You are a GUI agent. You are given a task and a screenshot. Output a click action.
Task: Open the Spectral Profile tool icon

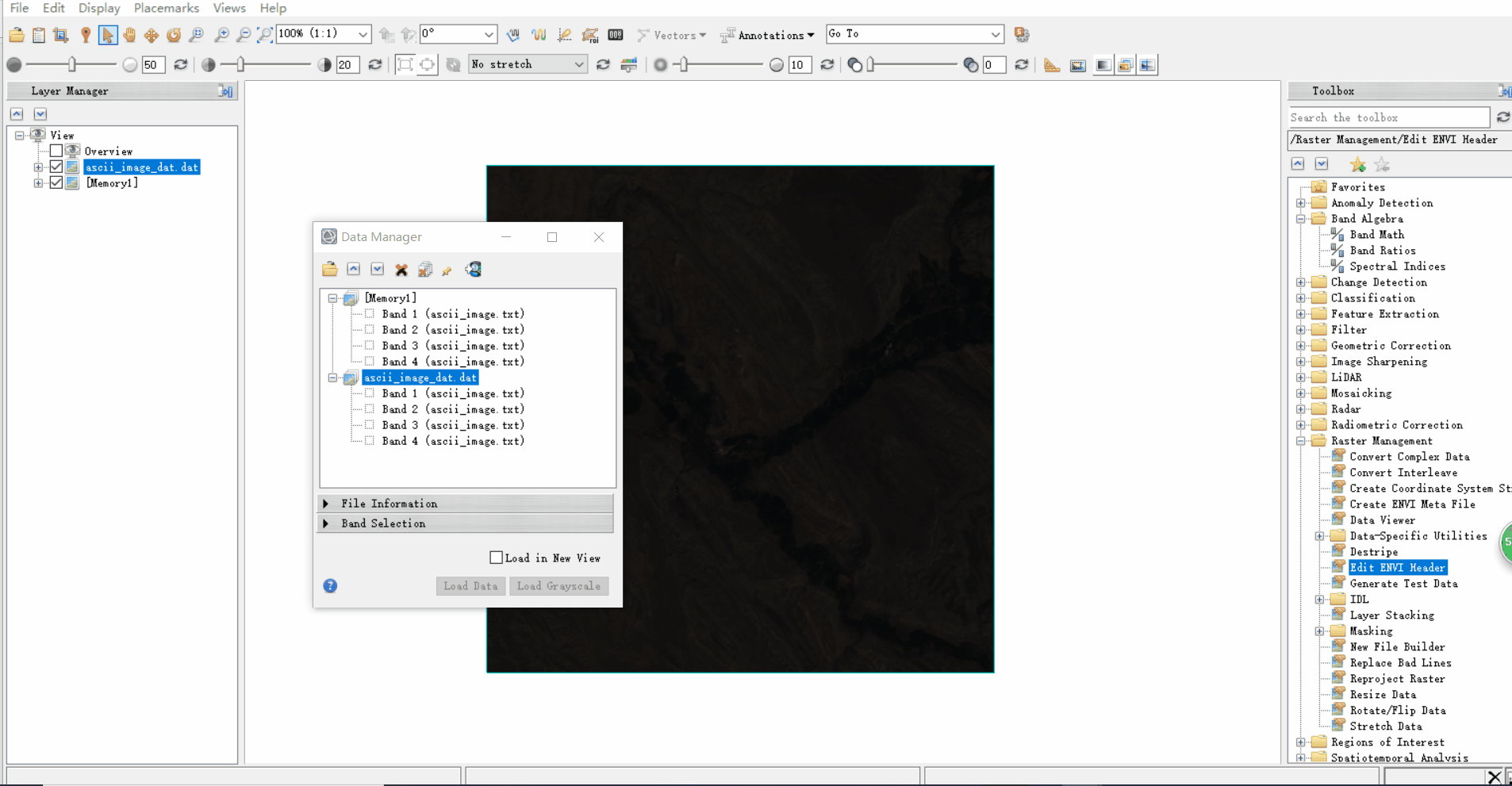[539, 35]
